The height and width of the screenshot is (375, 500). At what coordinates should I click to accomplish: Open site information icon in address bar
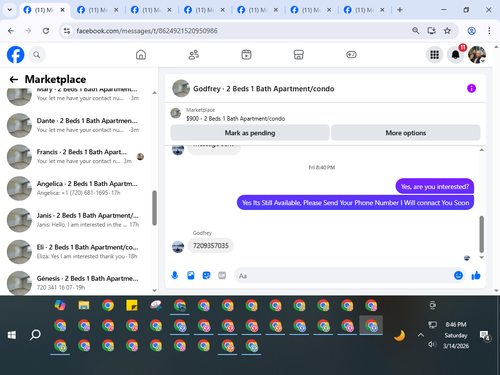point(67,31)
